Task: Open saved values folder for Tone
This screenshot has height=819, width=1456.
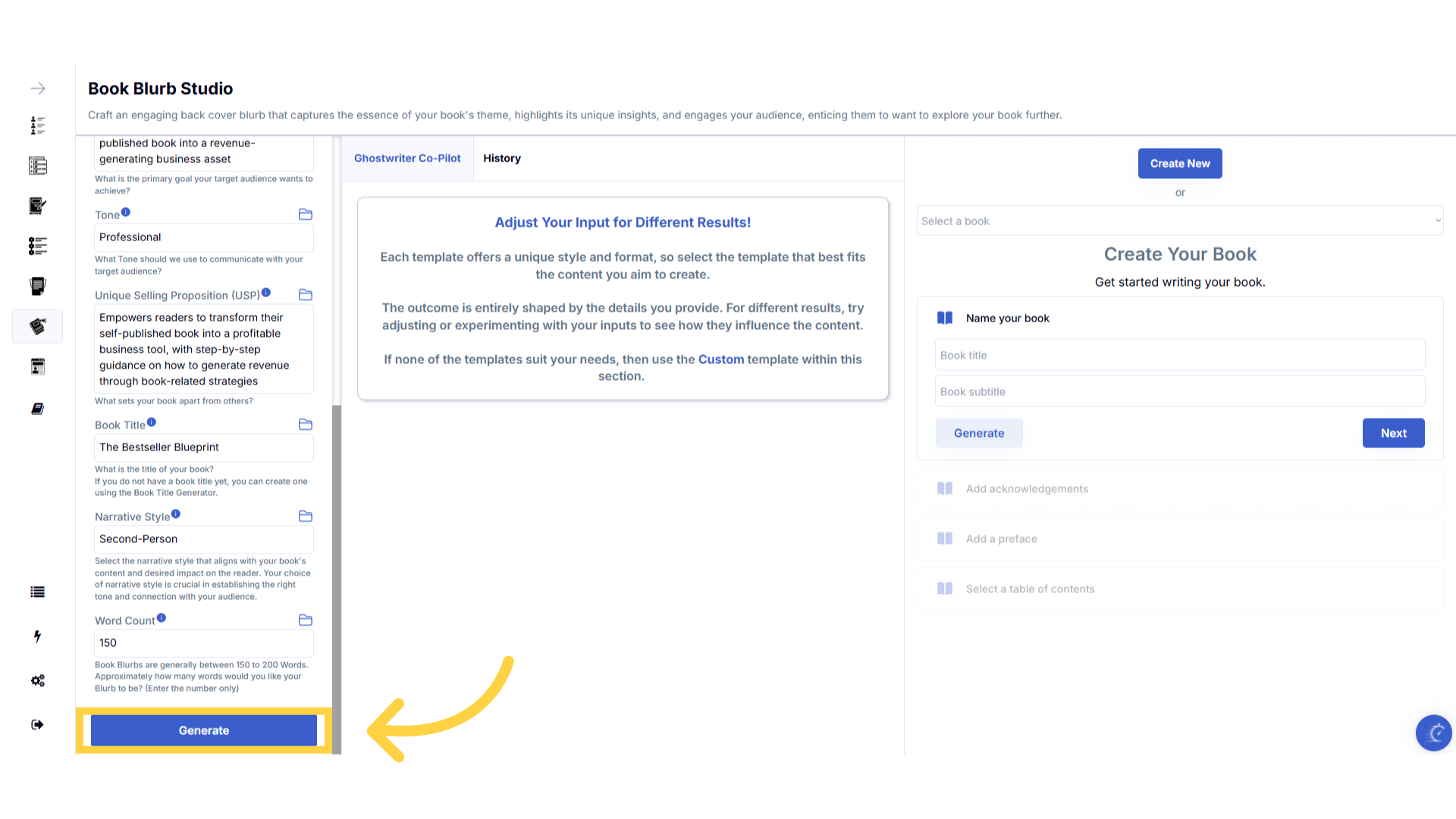Action: [x=306, y=215]
